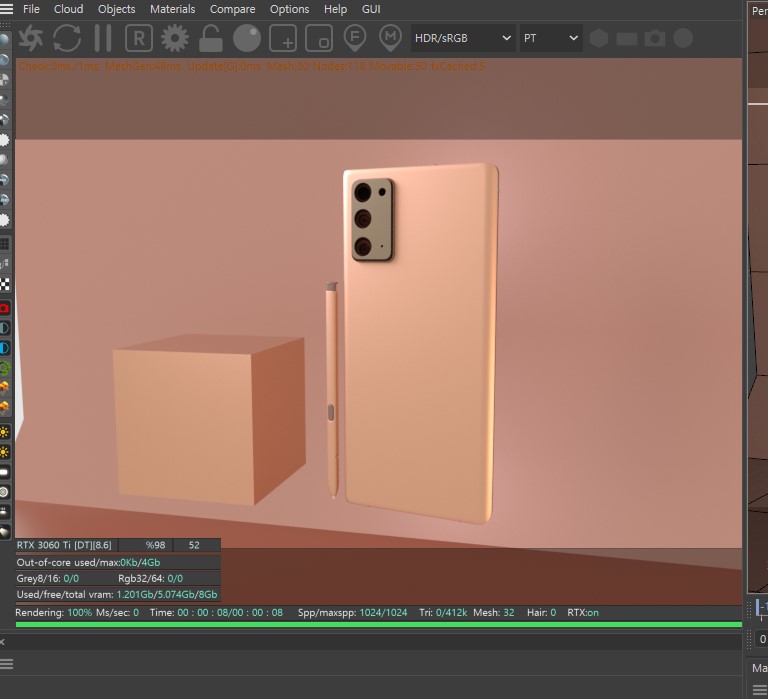Toggle render region plus-square icon

click(283, 38)
